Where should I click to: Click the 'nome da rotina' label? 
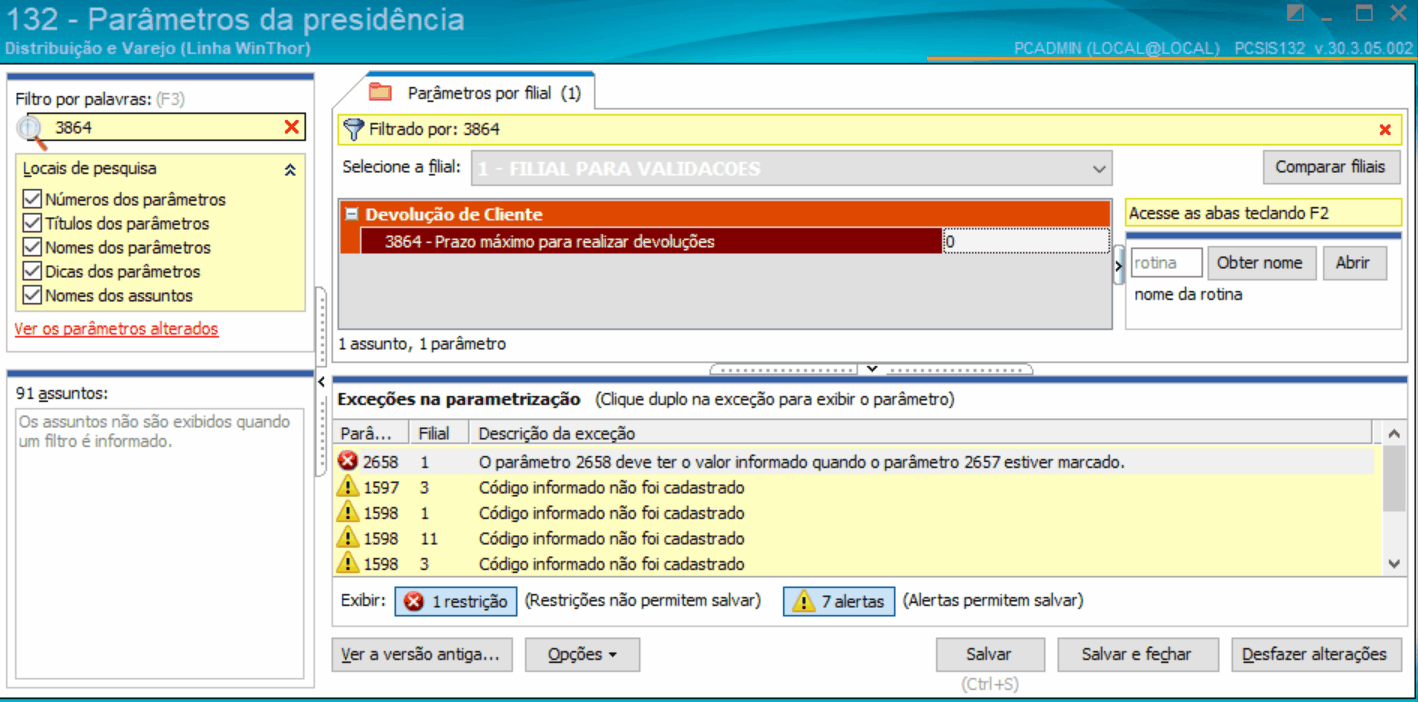pos(1188,294)
